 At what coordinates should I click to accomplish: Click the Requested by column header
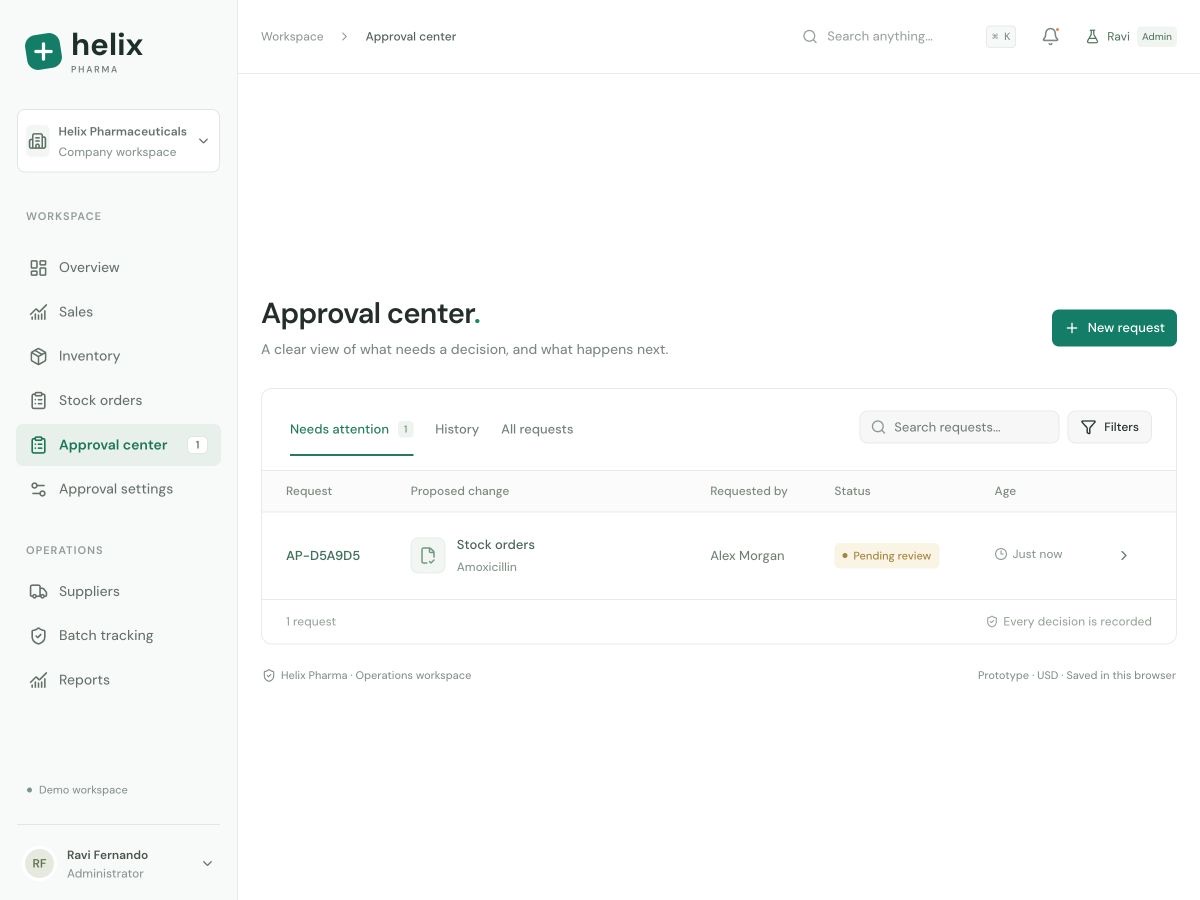749,491
